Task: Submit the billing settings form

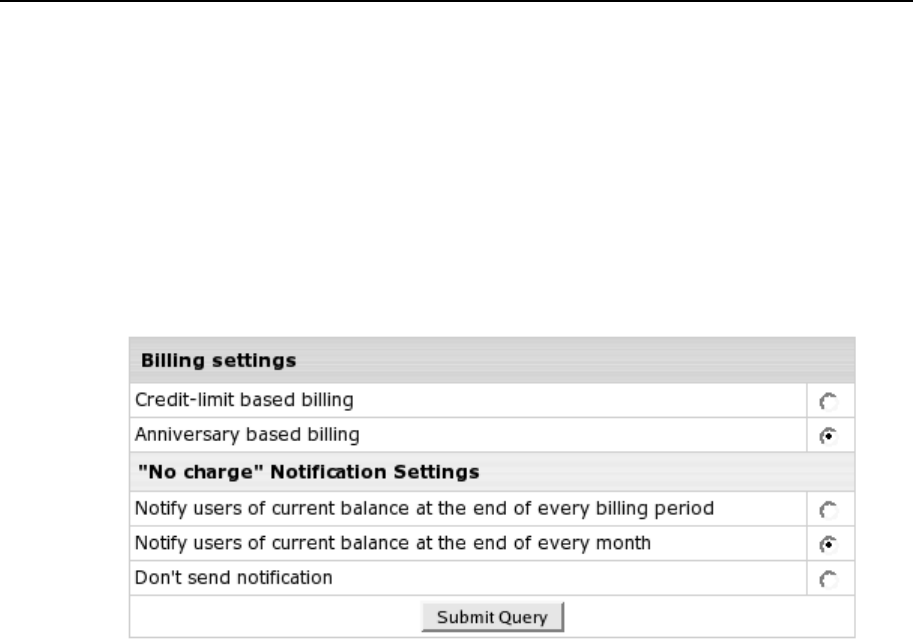Action: click(494, 617)
